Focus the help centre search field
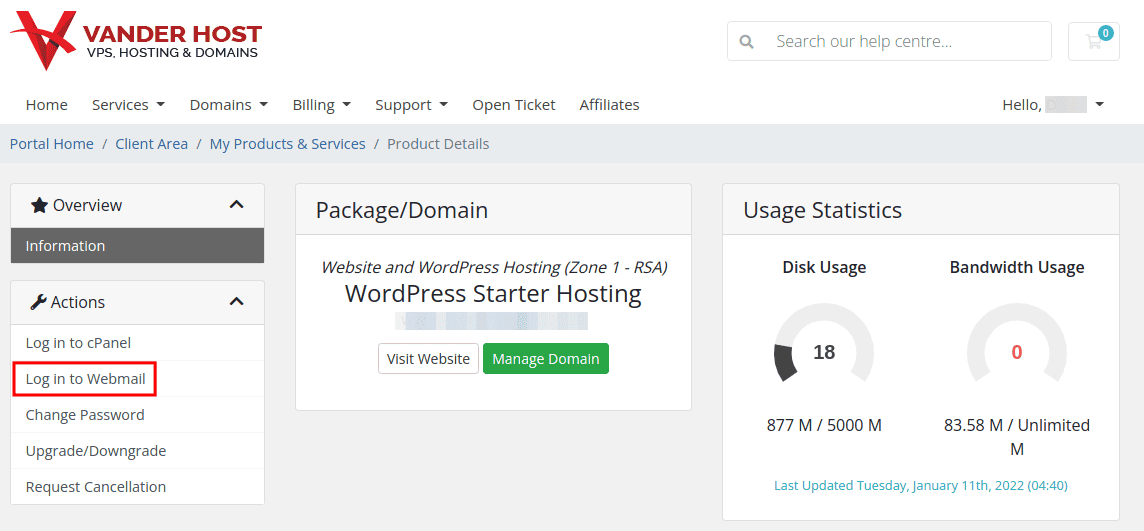The height and width of the screenshot is (531, 1144). [889, 41]
